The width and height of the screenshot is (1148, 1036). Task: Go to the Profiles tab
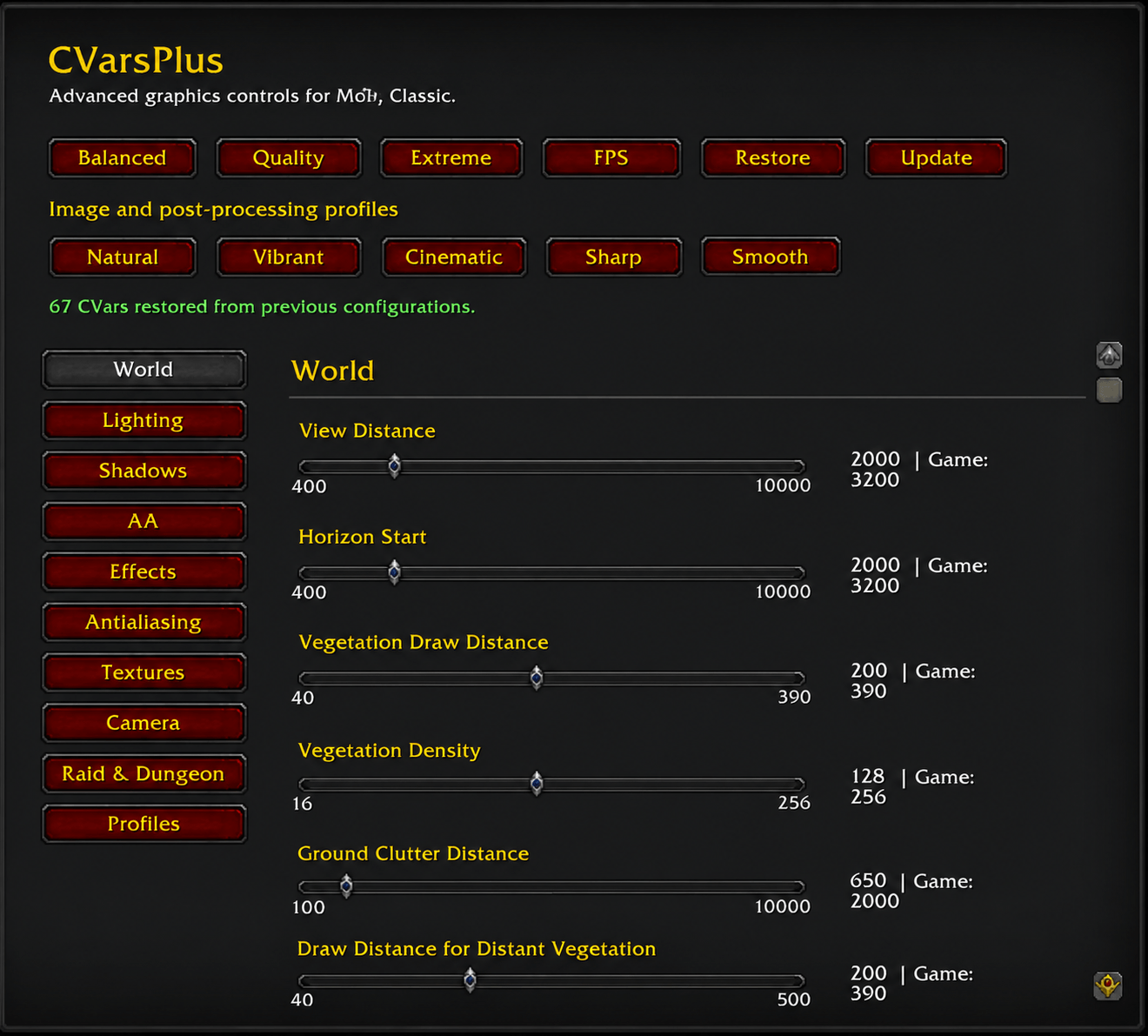(x=143, y=825)
